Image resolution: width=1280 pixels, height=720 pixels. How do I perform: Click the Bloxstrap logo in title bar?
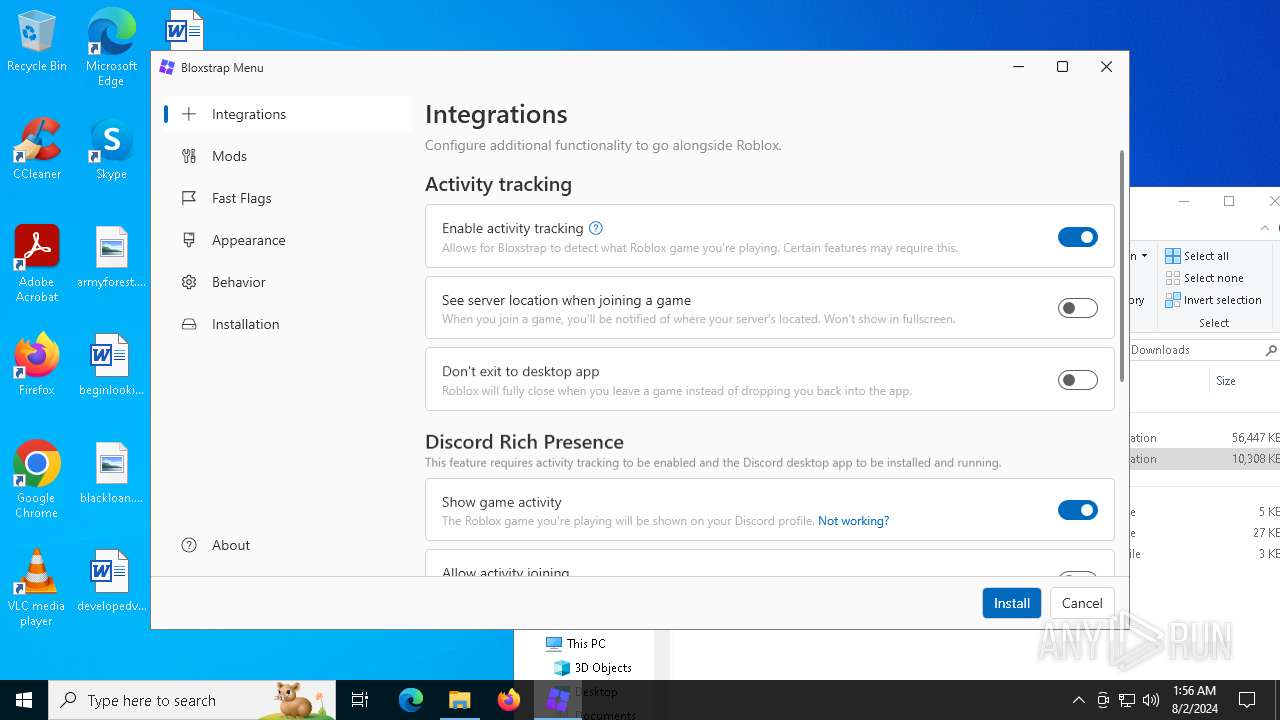coord(168,67)
